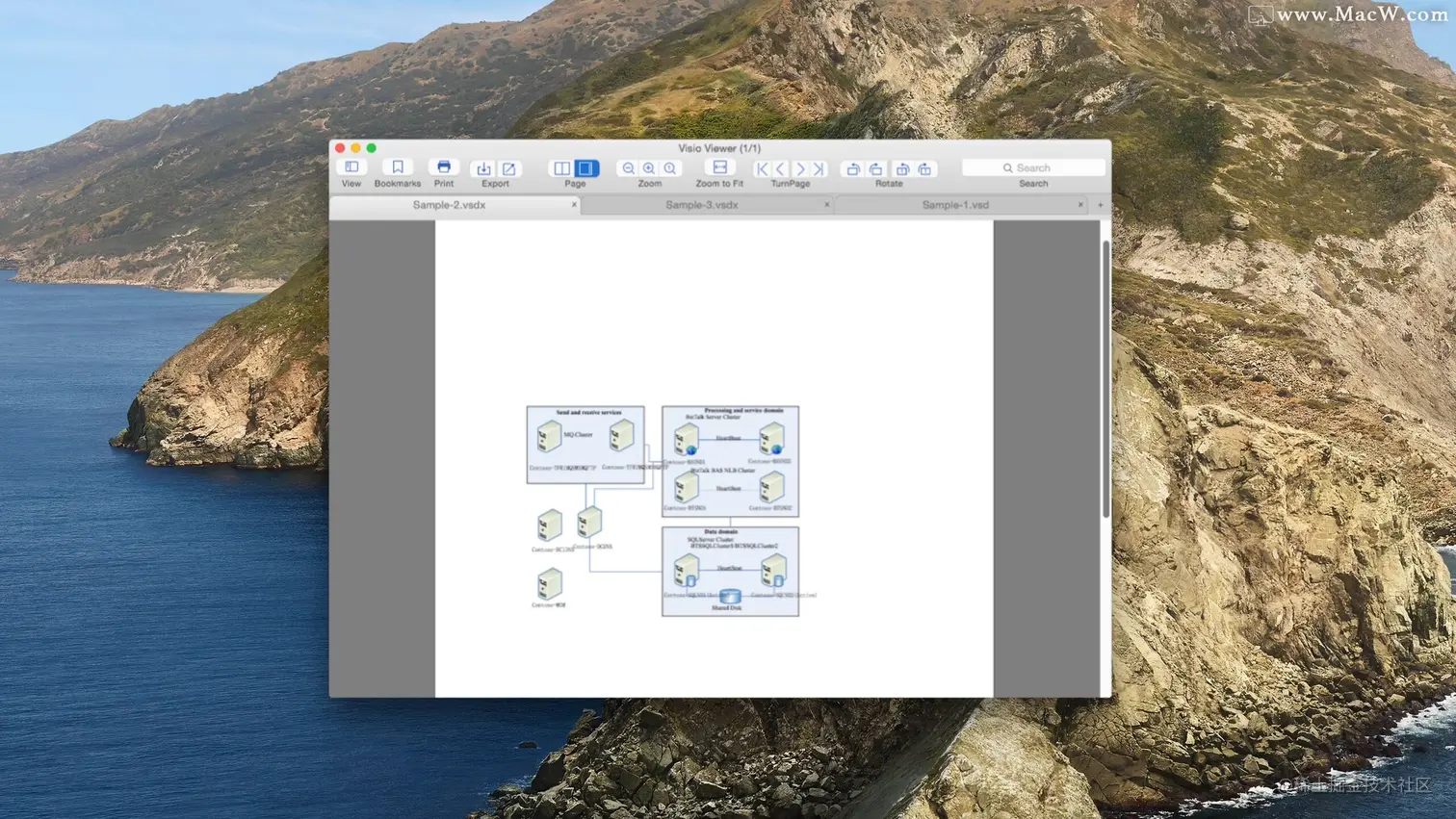Toggle the View sidebar icon
Viewport: 1456px width, 819px height.
pyautogui.click(x=351, y=167)
